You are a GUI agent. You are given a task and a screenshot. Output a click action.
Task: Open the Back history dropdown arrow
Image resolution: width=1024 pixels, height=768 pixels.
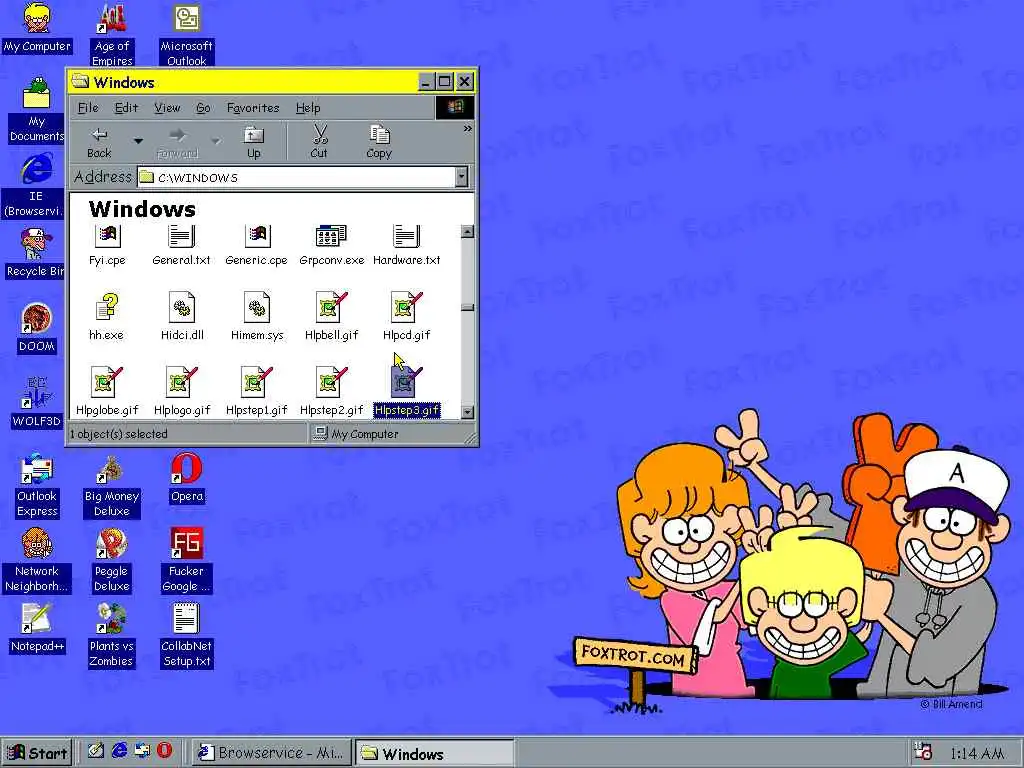(138, 141)
